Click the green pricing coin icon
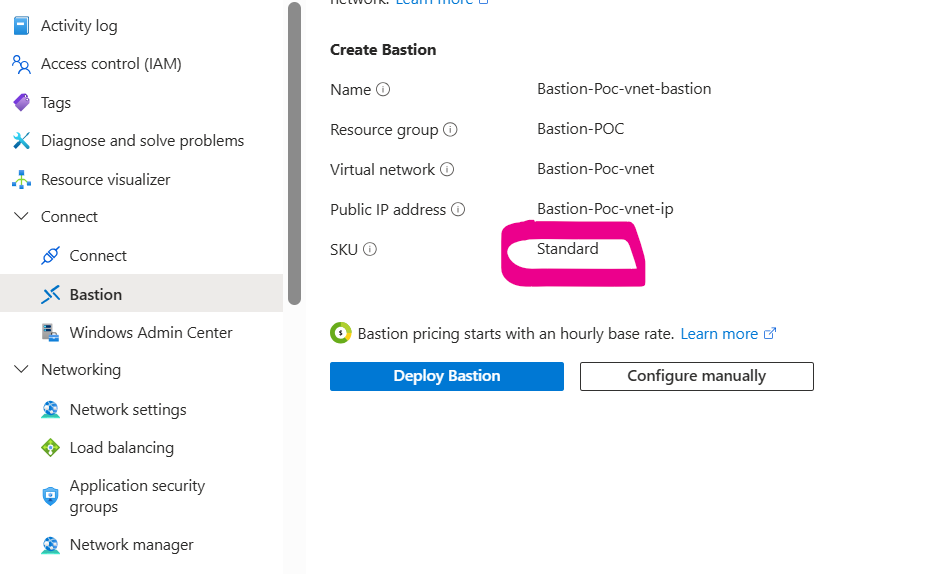Viewport: 949px width, 574px height. (341, 333)
